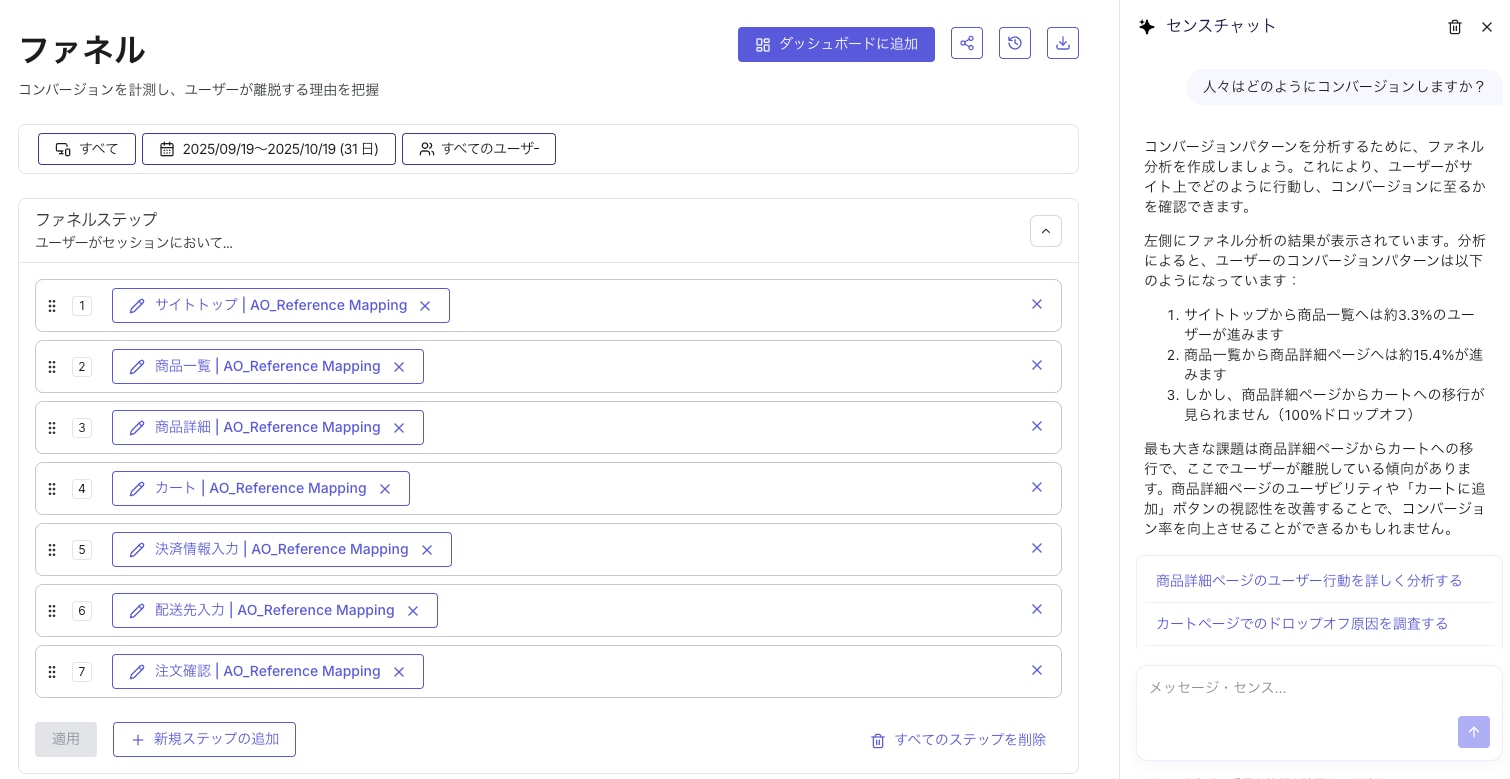Open the history clock icon
This screenshot has height=779, width=1510.
tap(1015, 43)
